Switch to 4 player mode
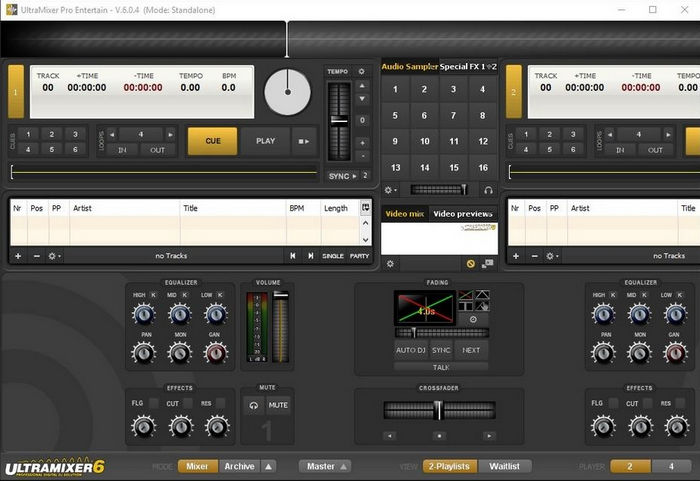Image resolution: width=700 pixels, height=481 pixels. (x=671, y=466)
